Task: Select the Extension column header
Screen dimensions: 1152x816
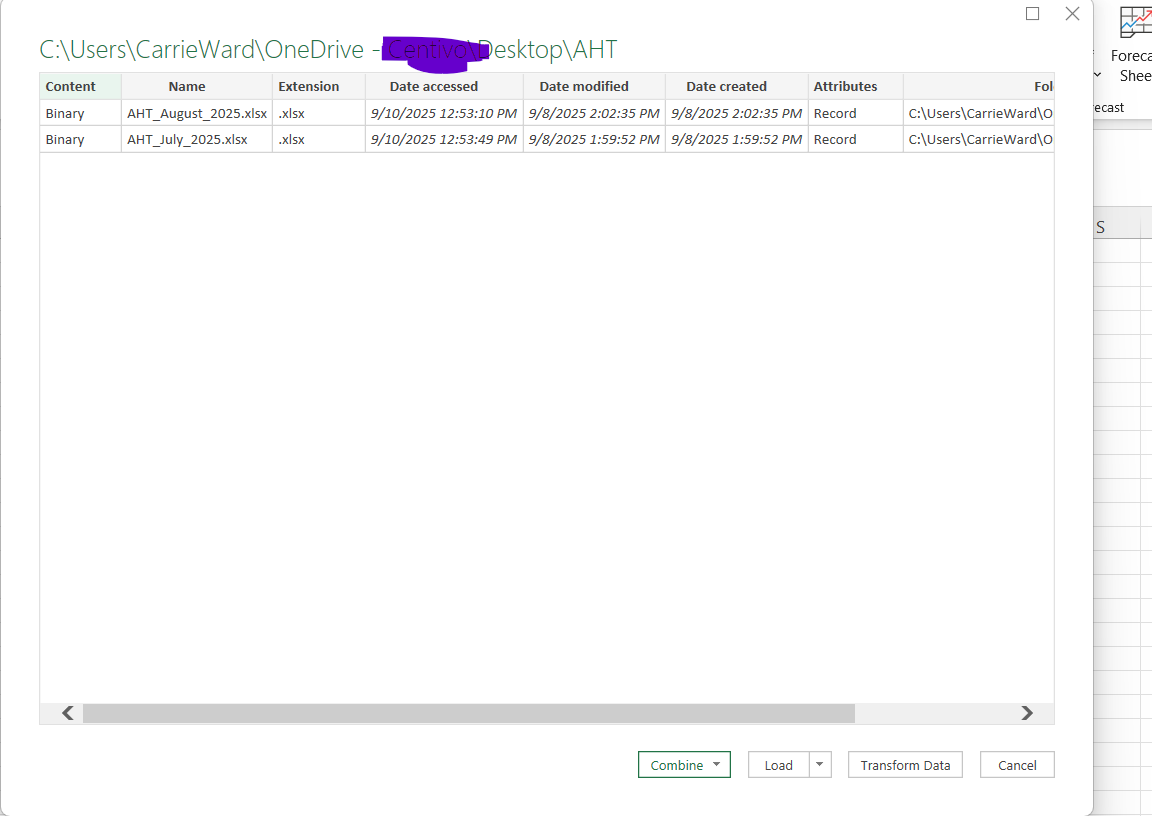Action: [x=319, y=87]
